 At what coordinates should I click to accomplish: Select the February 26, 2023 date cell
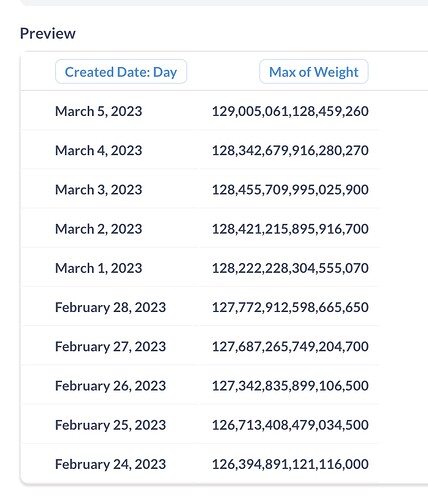(110, 386)
